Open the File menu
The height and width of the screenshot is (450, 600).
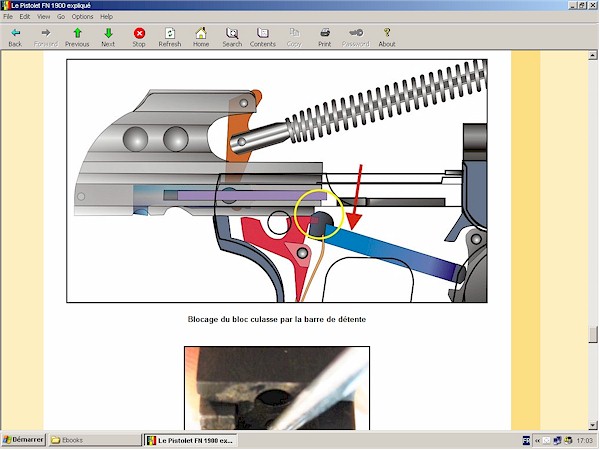(x=8, y=16)
